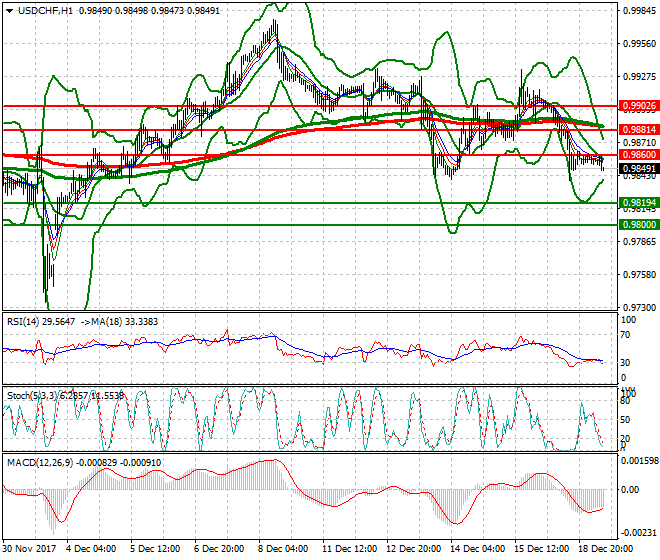
Task: Click the 0.98814 red price level label
Action: pyautogui.click(x=639, y=130)
